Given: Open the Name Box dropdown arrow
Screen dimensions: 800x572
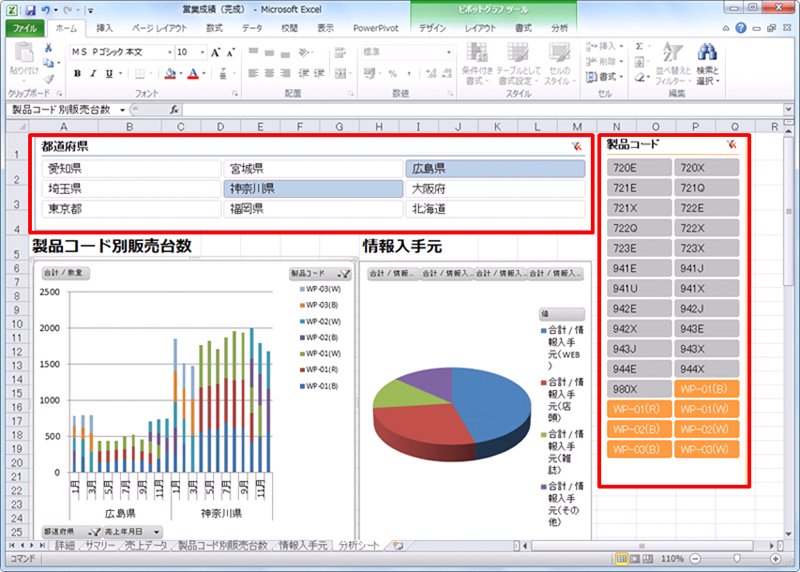Looking at the screenshot, I should pos(122,110).
